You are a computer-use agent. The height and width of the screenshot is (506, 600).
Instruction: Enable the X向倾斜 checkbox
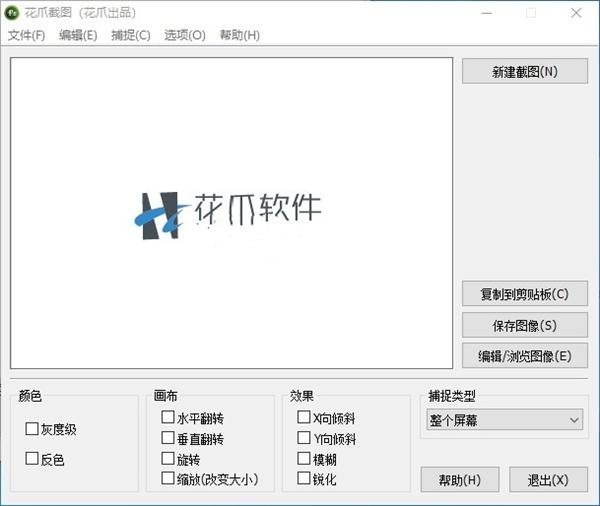pos(304,417)
